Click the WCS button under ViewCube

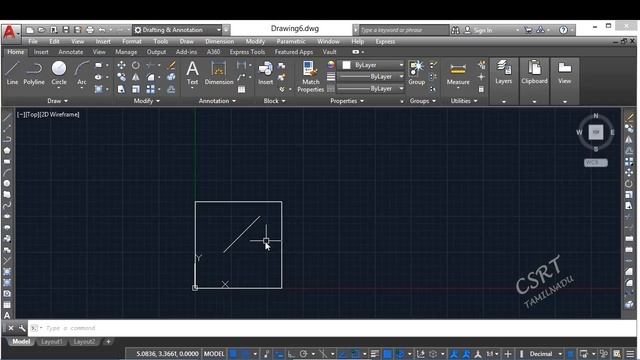596,162
